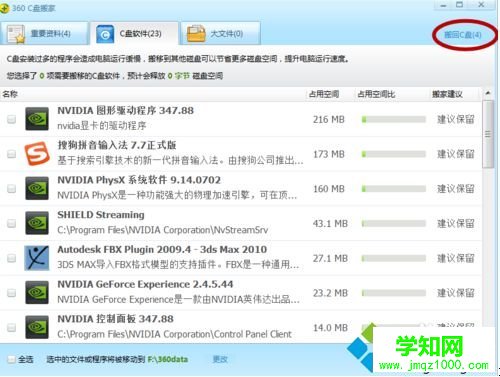The height and width of the screenshot is (377, 500).
Task: Check the 搜狗拼音输入法 7.7正式版 checkbox
Action: 12,154
